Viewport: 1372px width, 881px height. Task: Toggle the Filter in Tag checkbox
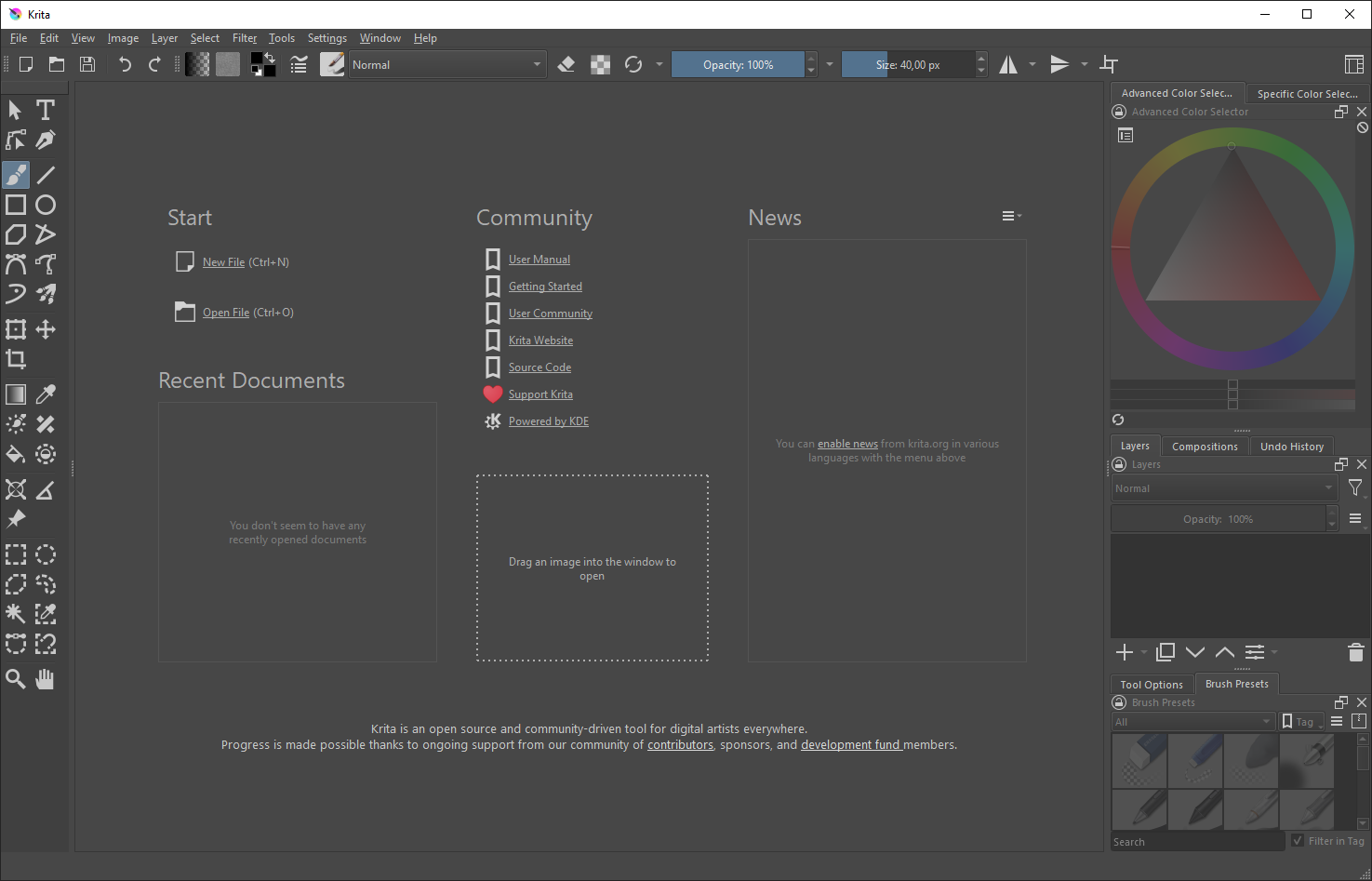1298,841
